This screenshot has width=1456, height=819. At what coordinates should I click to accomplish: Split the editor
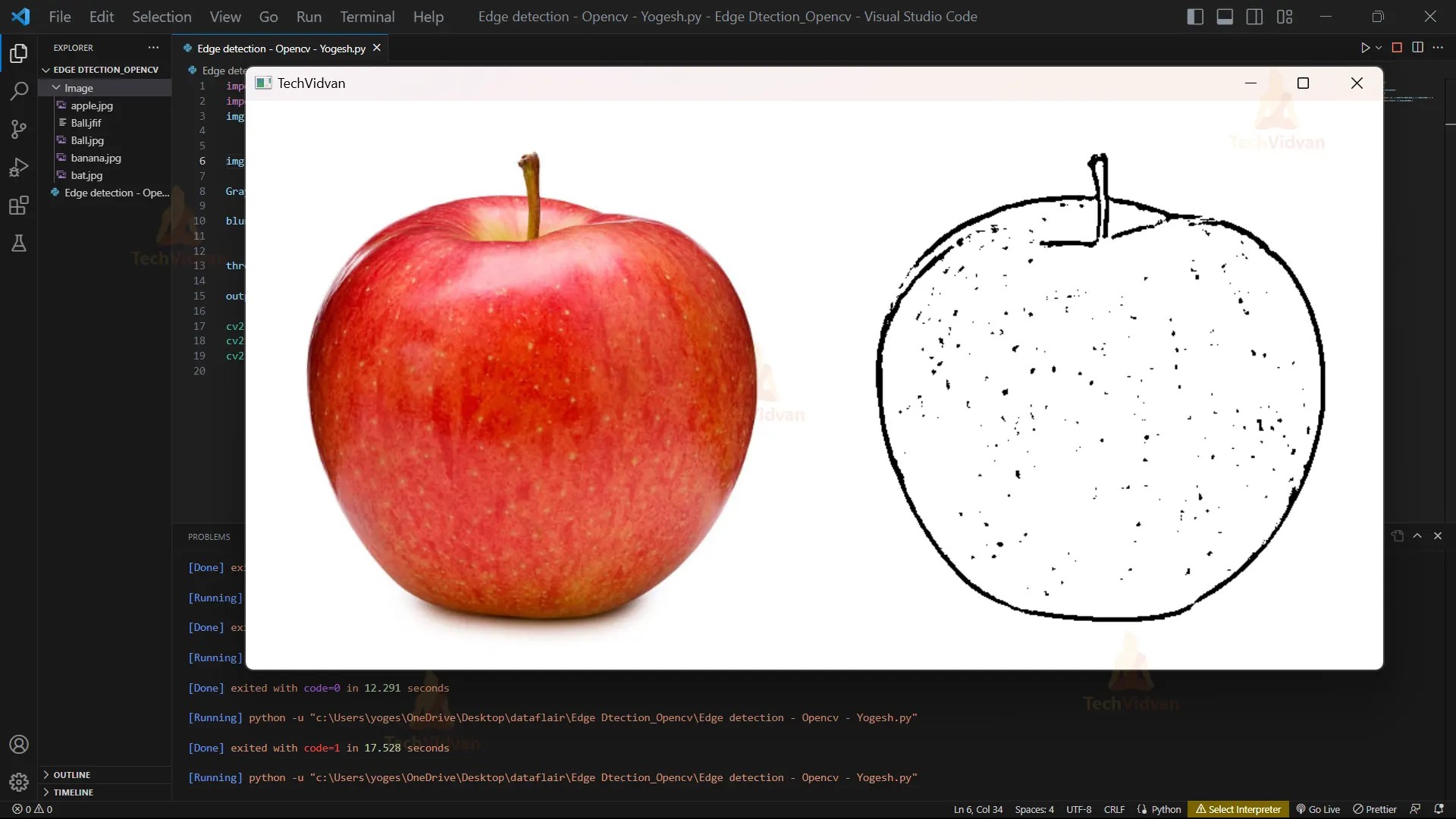point(1418,47)
